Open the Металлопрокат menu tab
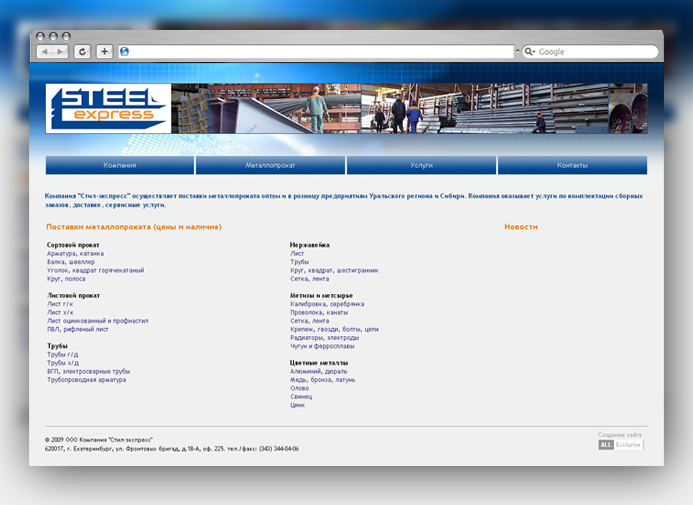Viewport: 693px width, 505px height. pos(270,165)
